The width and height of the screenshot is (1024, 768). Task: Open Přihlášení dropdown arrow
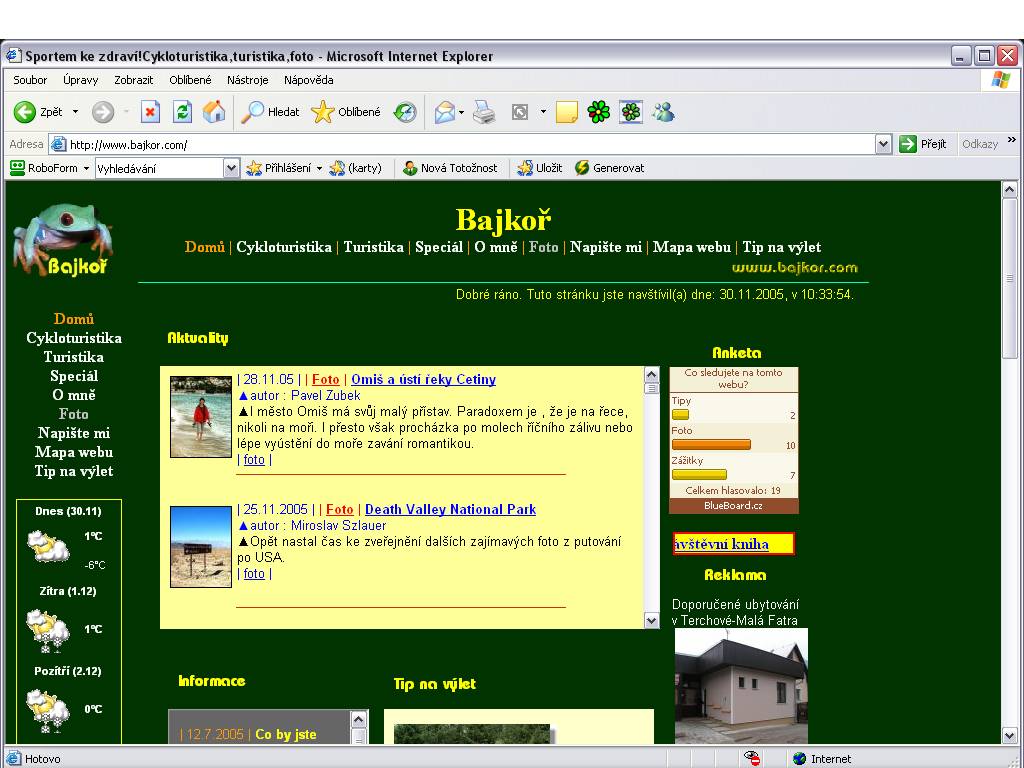tap(319, 168)
